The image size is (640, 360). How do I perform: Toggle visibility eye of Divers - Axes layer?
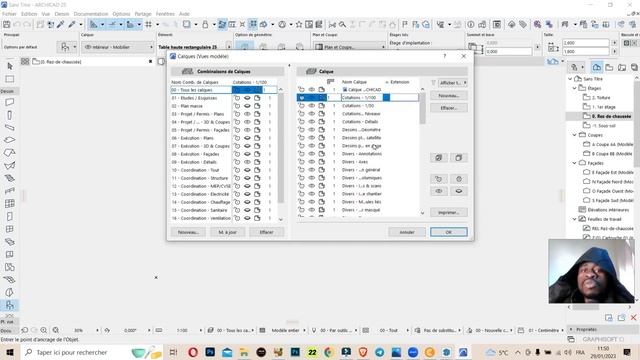tap(311, 162)
